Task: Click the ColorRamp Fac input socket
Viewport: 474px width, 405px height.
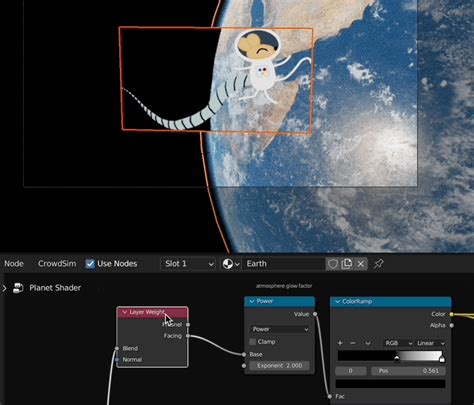Action: [330, 396]
